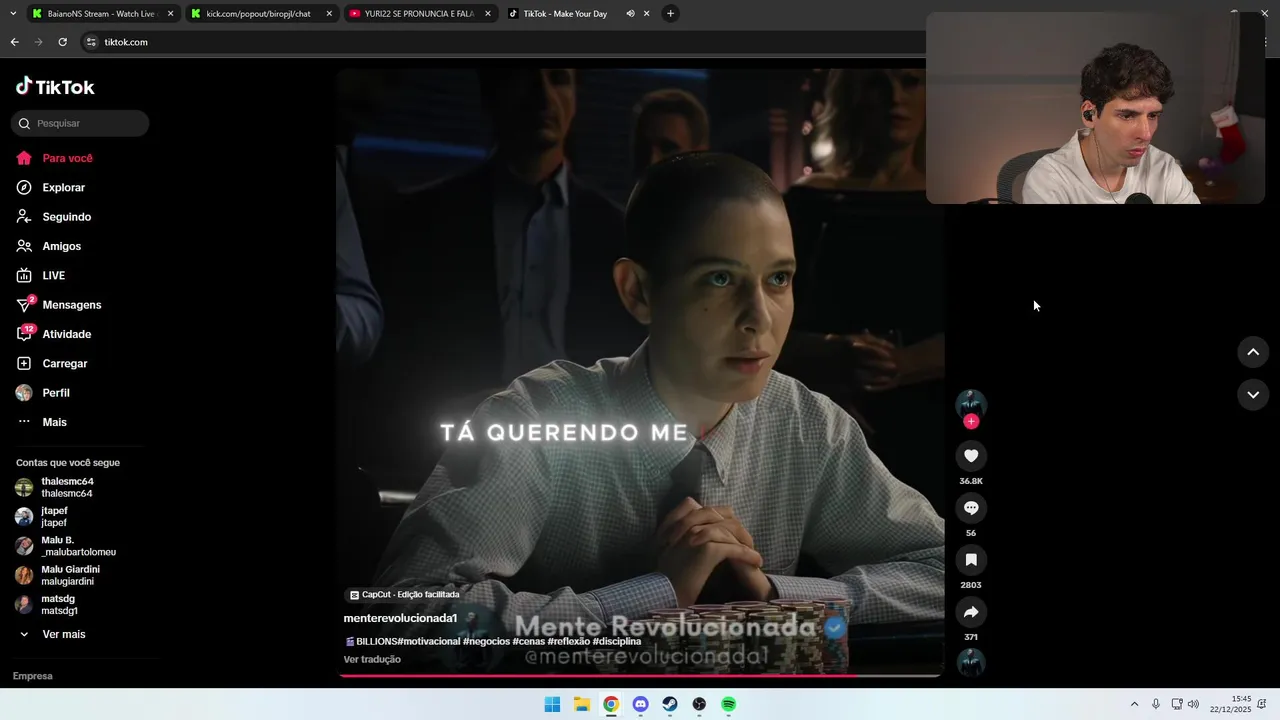The image size is (1280, 720).
Task: Open the Empresa footer section
Action: tap(32, 676)
